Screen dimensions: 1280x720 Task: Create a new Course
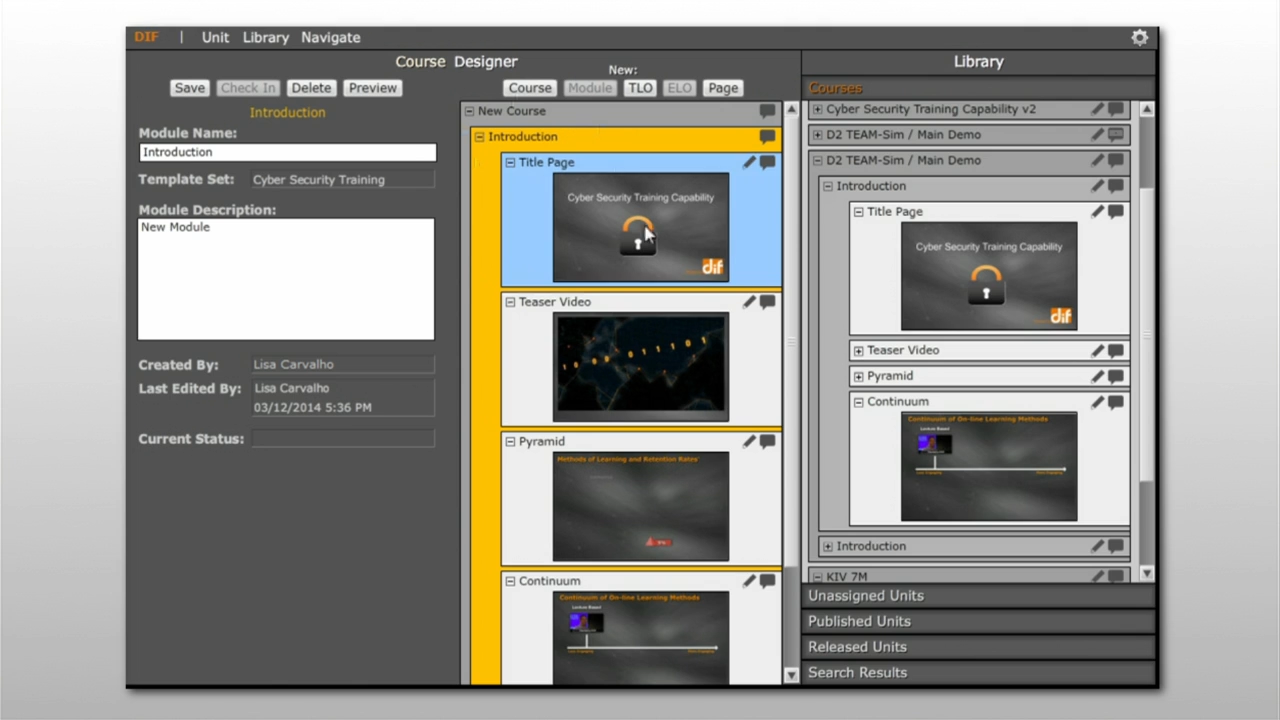coord(530,88)
